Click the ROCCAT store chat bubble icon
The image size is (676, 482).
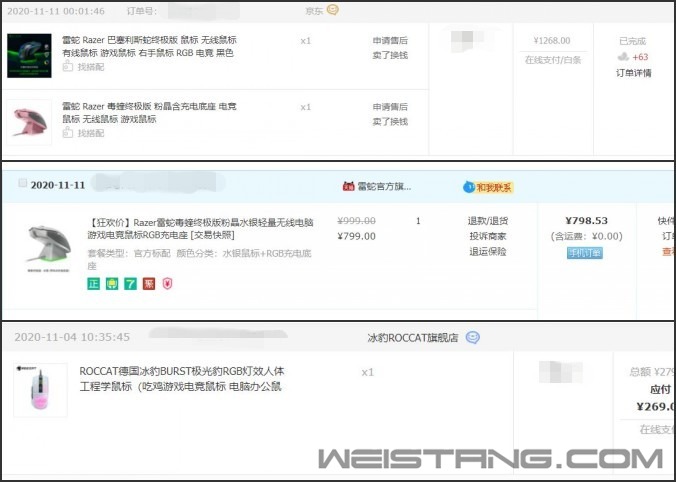473,337
